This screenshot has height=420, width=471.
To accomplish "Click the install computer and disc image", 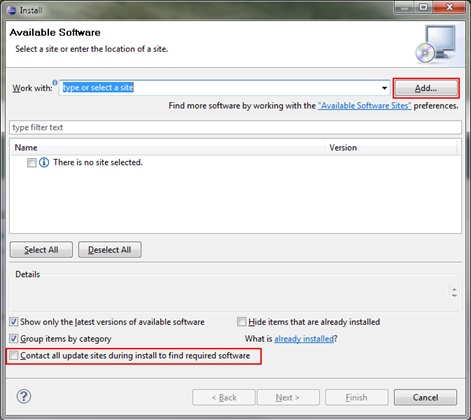I will [x=436, y=44].
